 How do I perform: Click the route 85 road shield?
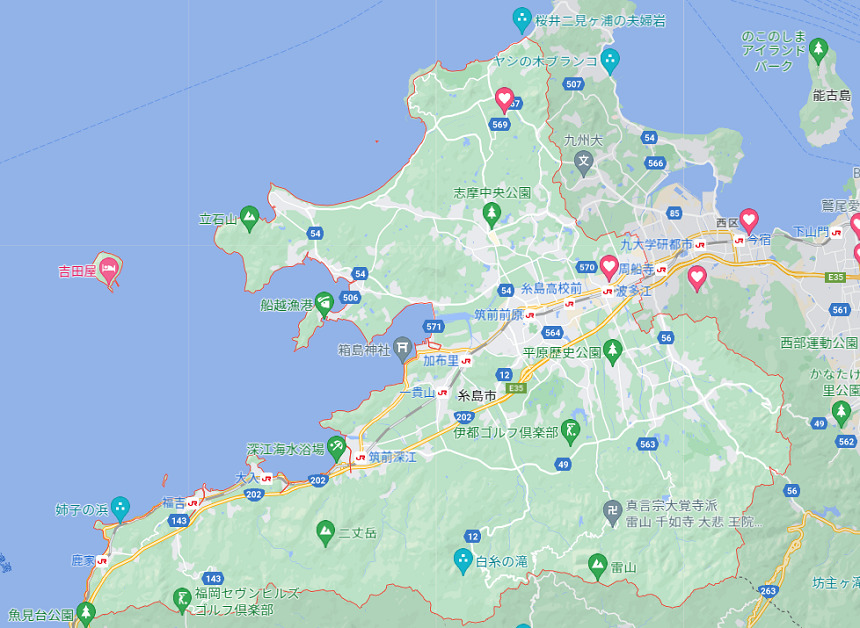[x=674, y=213]
